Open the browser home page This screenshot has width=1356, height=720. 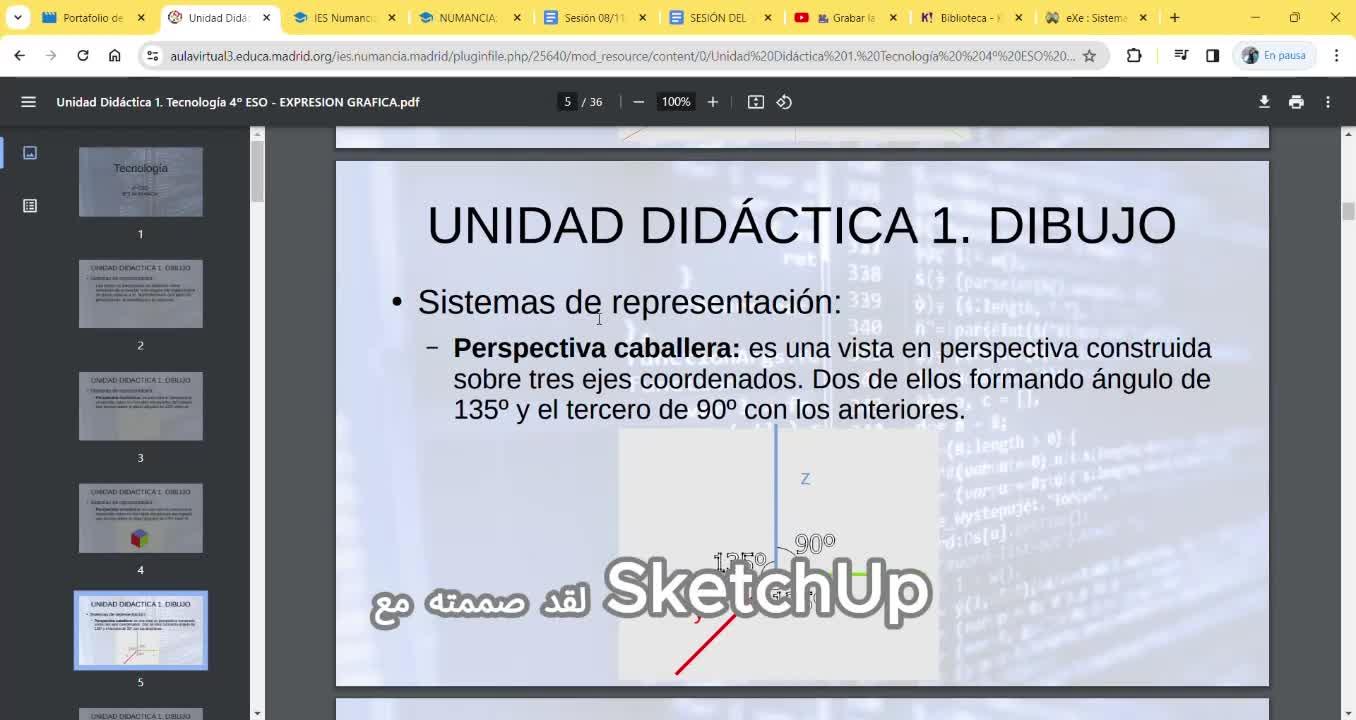[x=115, y=56]
